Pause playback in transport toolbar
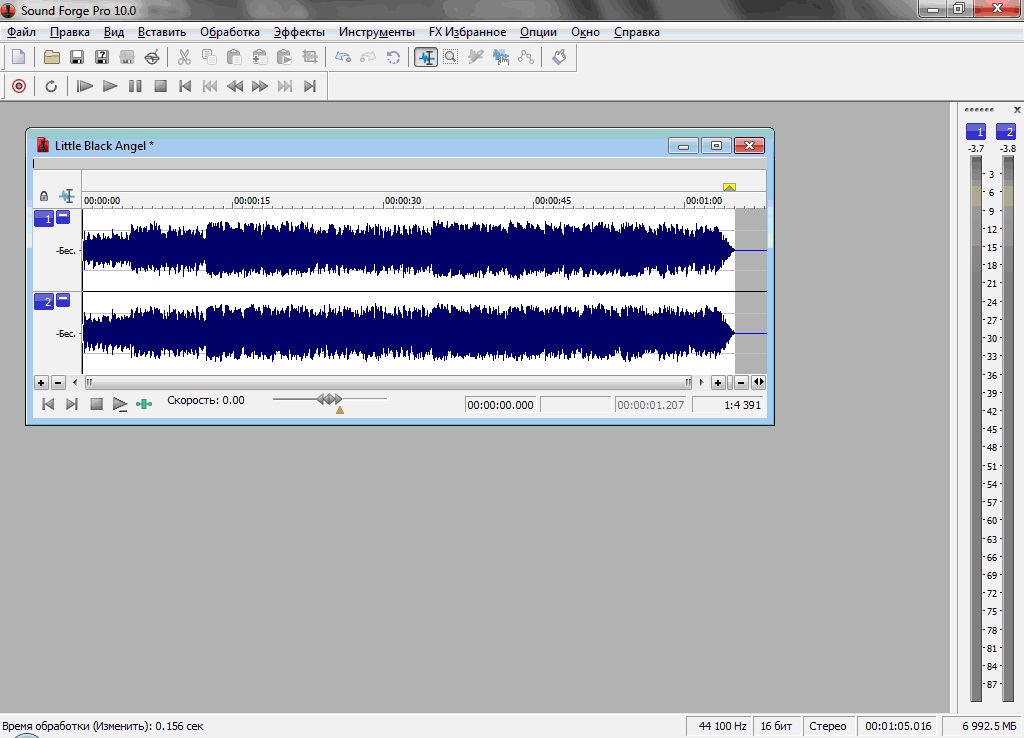The height and width of the screenshot is (738, 1024). [x=135, y=86]
